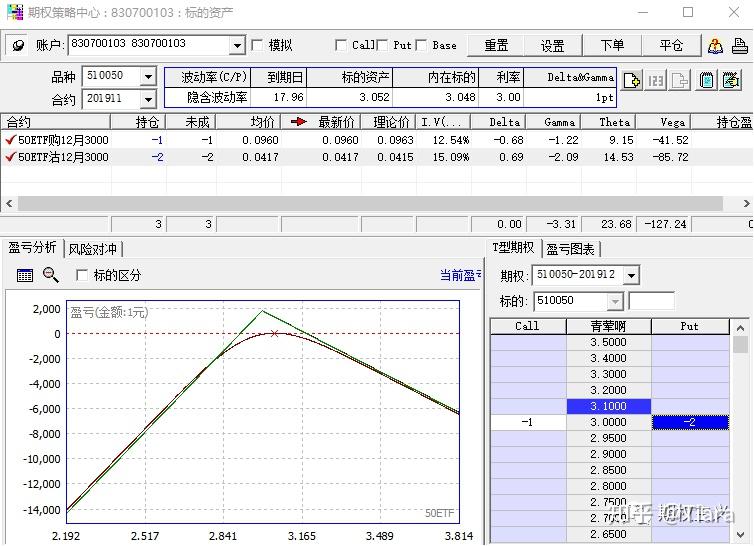Select the 50ETF沽12月3000 contract name
754x546 pixels.
(63, 157)
